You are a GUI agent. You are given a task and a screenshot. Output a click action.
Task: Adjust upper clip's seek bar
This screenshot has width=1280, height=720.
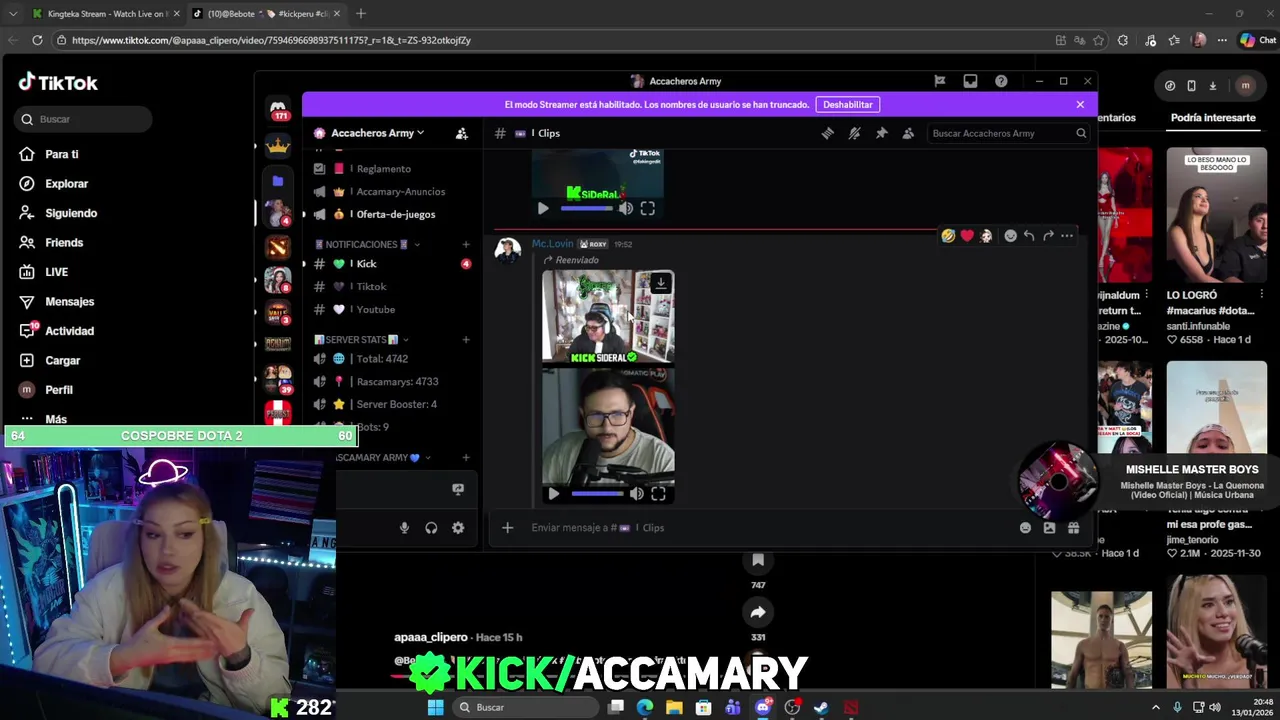(586, 208)
